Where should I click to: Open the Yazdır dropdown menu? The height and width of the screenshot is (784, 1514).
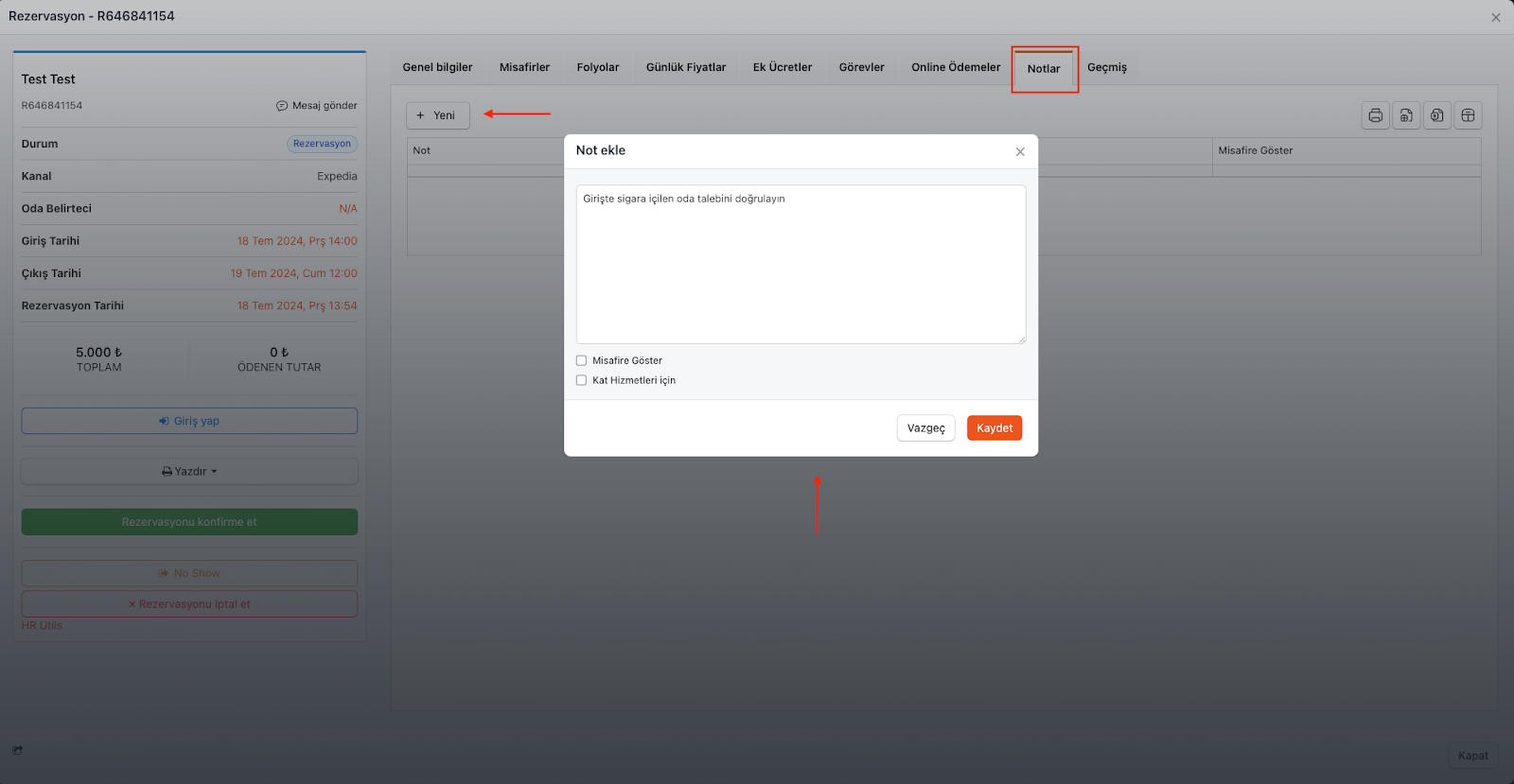[189, 471]
